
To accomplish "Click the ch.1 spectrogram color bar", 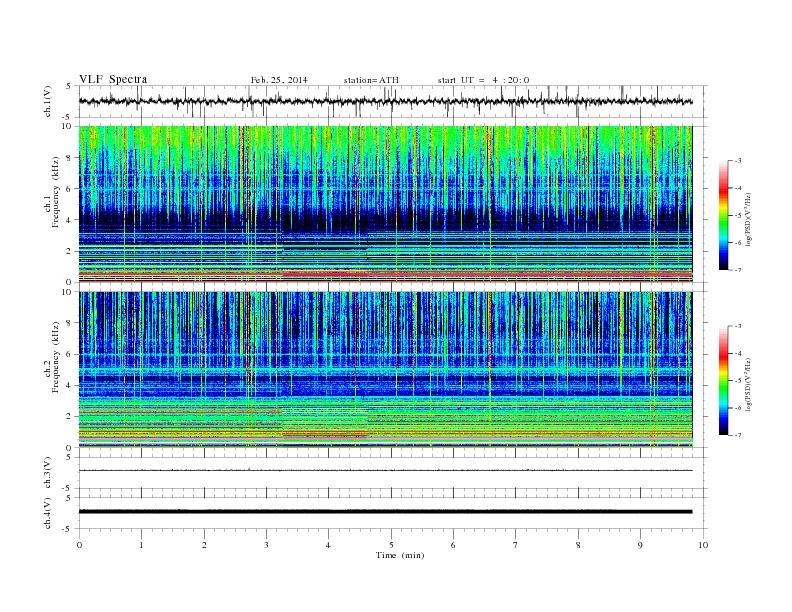I will 723,216.
